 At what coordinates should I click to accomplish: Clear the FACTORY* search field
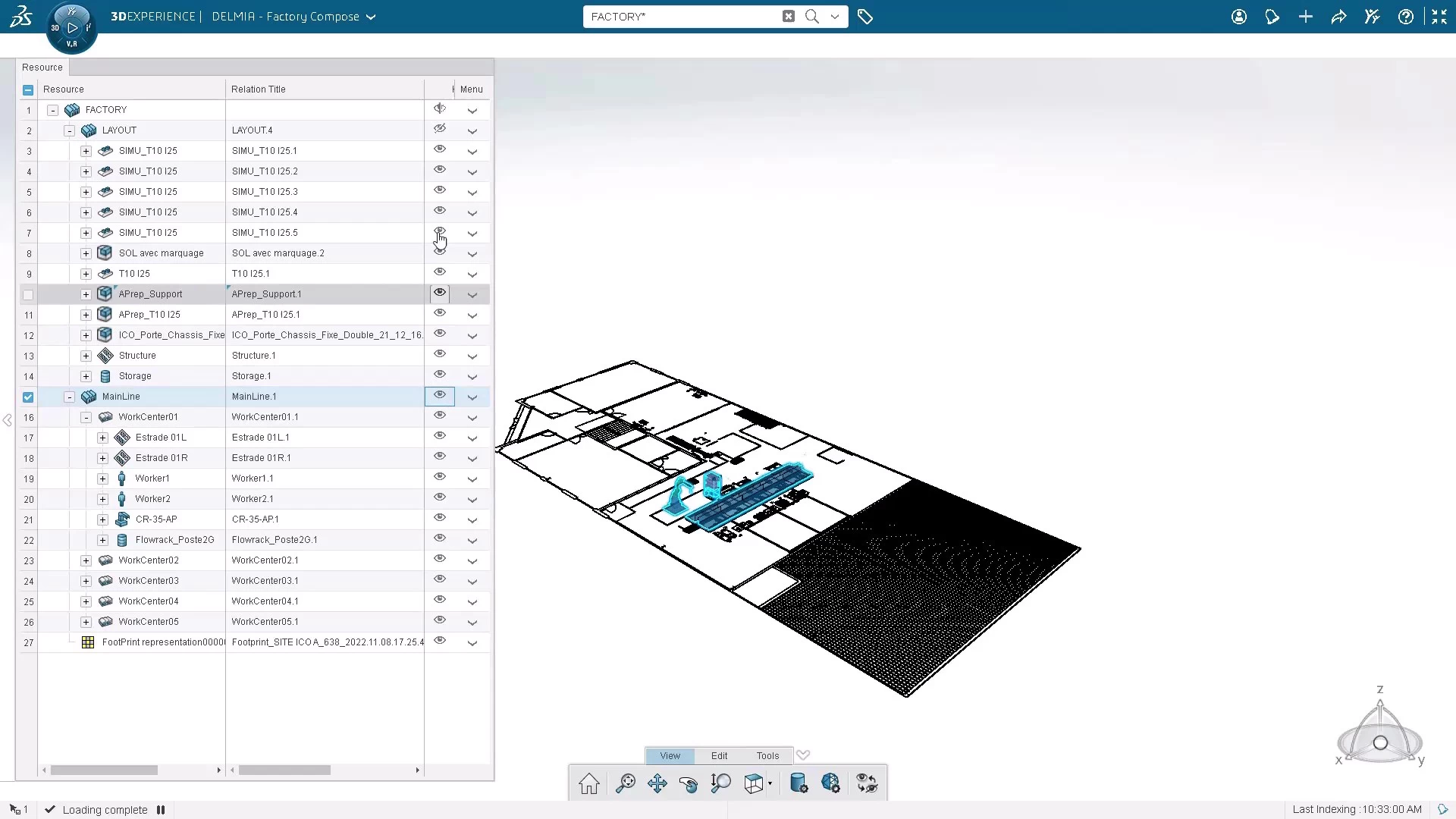(788, 16)
